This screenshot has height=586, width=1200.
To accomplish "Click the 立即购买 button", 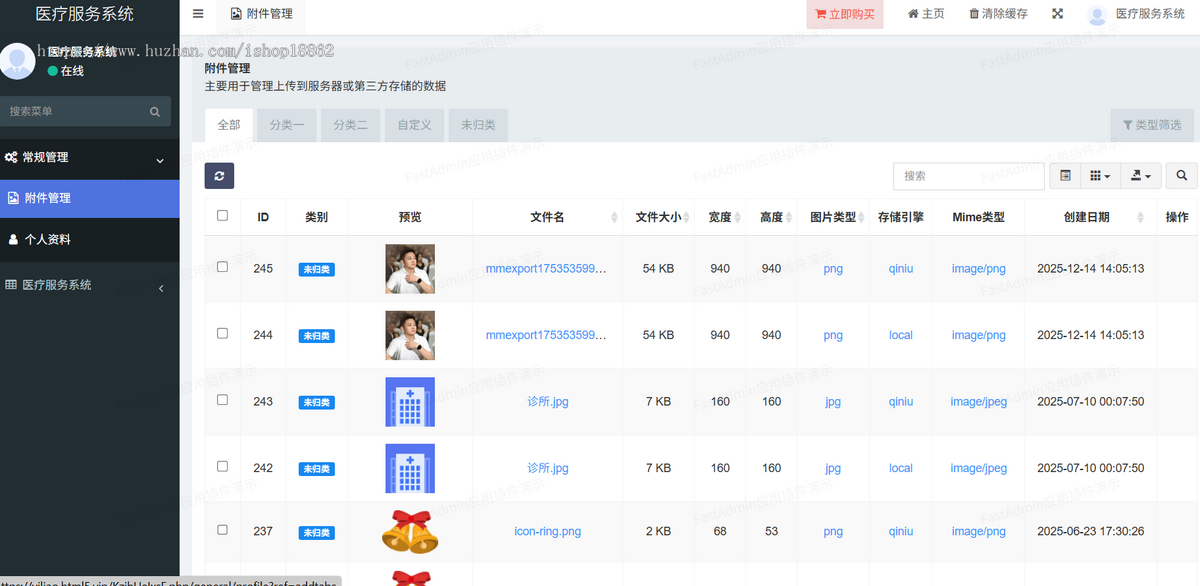I will [845, 14].
